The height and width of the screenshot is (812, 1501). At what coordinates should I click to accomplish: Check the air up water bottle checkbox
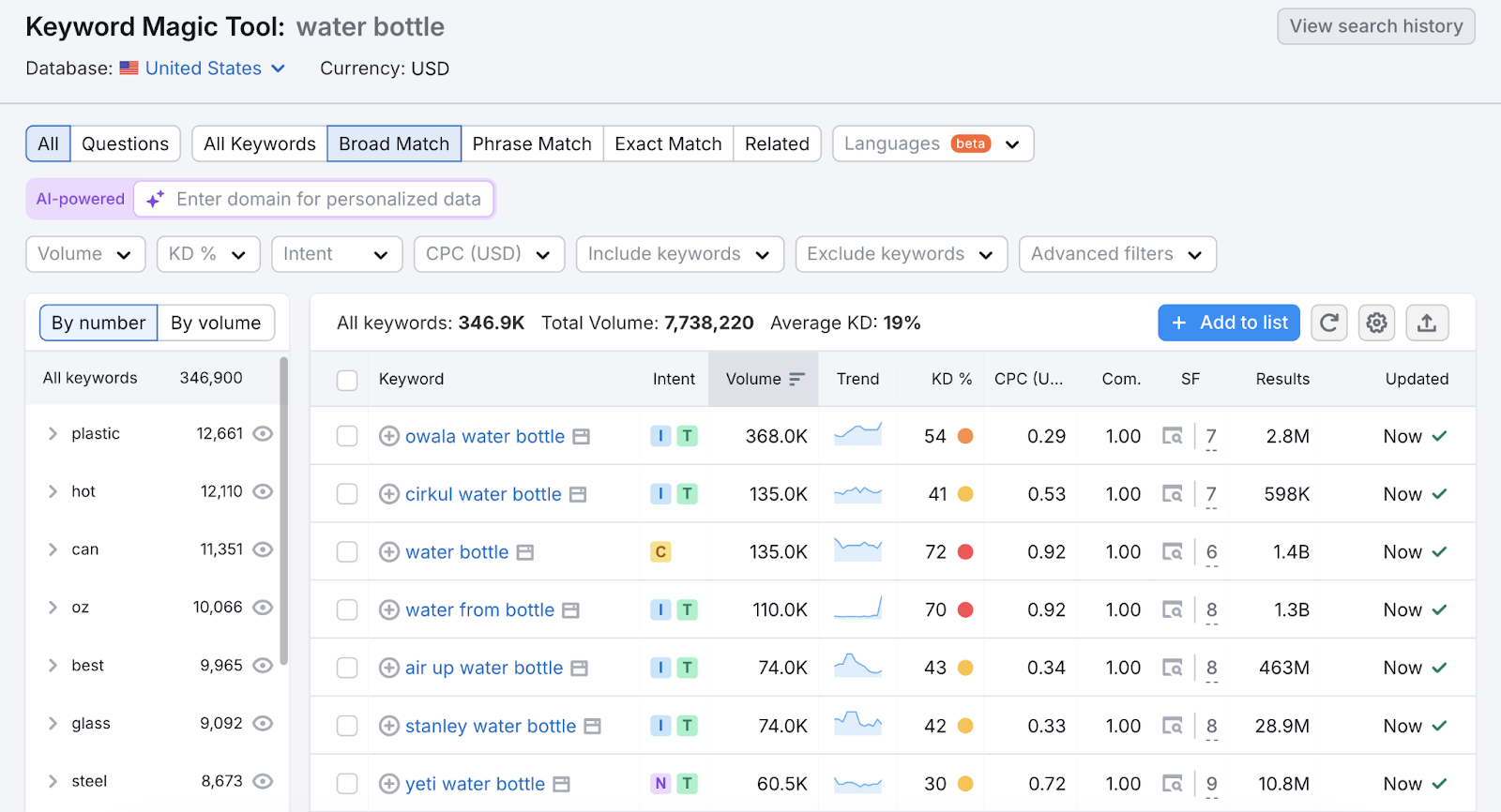[347, 668]
